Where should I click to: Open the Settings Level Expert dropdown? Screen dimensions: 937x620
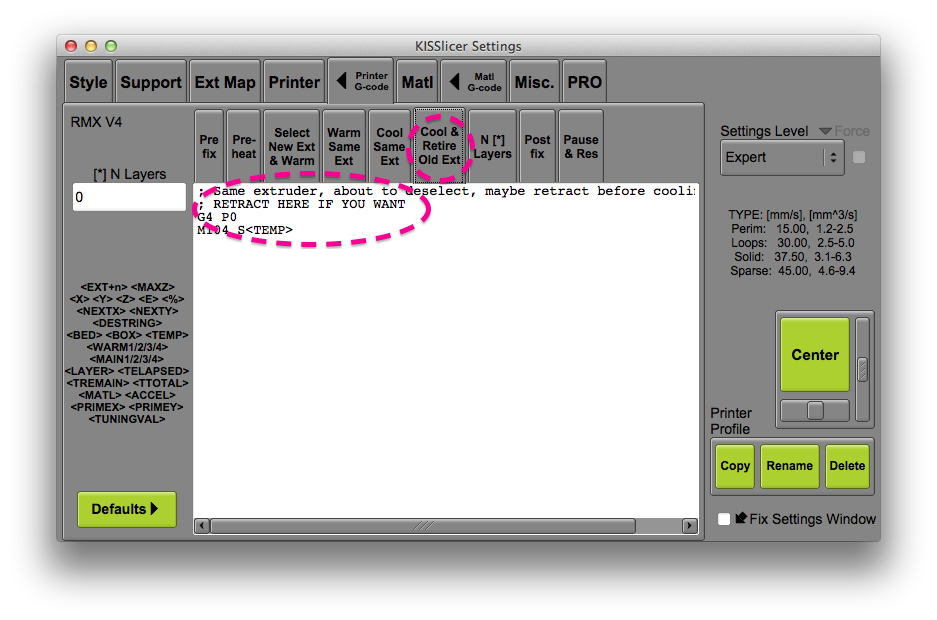pos(782,158)
